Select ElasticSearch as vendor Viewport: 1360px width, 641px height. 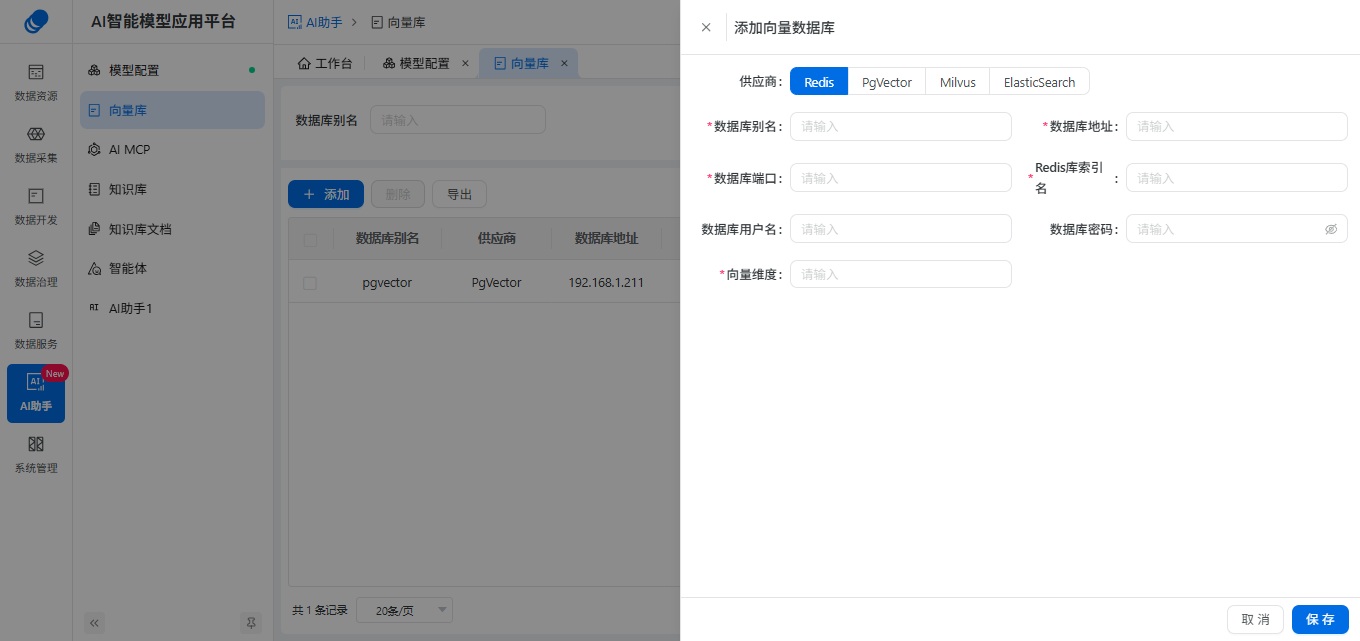[1039, 82]
